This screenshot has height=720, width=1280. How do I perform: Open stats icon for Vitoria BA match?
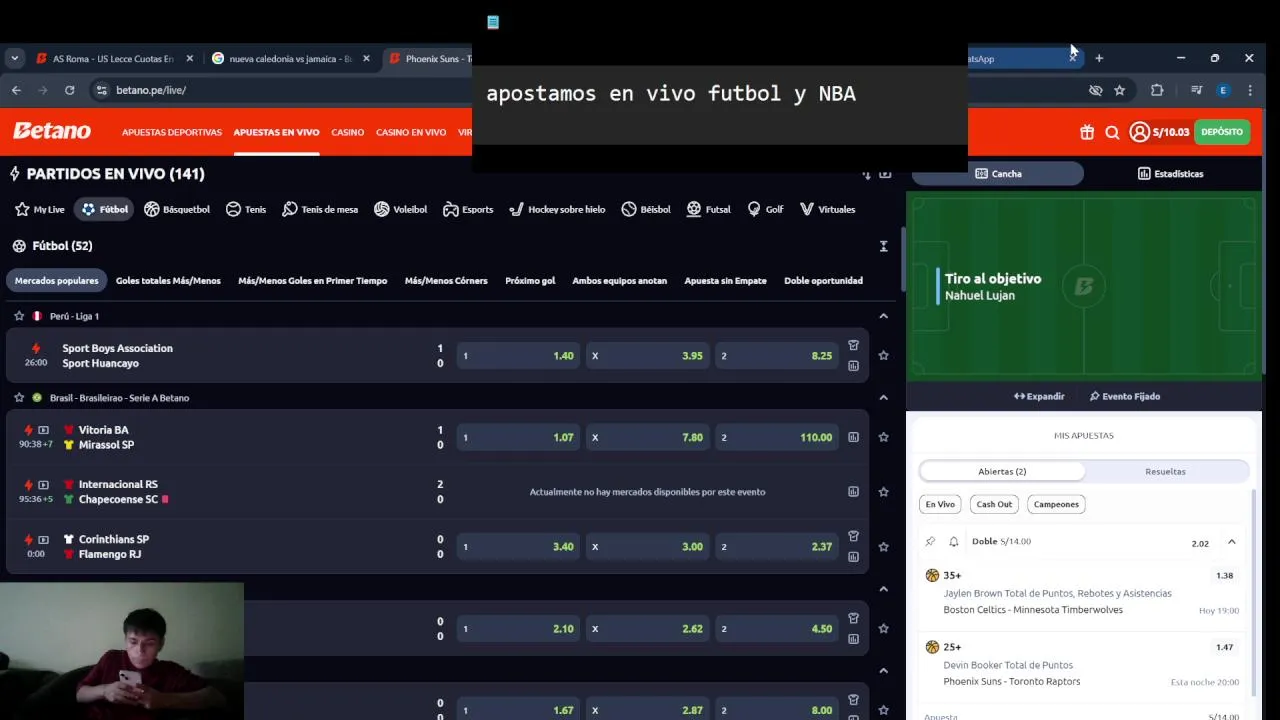[853, 437]
